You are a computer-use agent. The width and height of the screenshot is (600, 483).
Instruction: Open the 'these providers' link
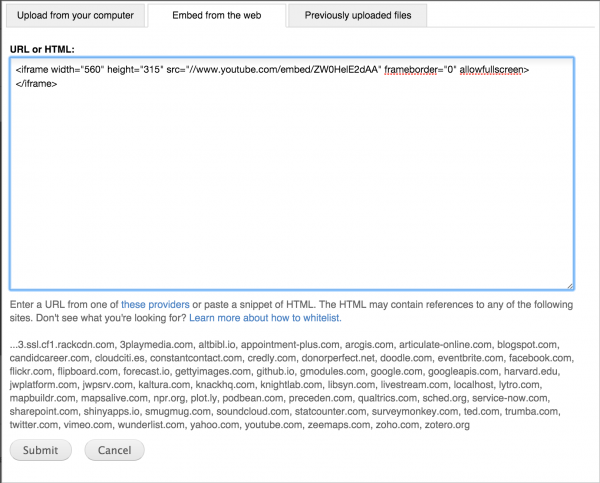coord(155,305)
